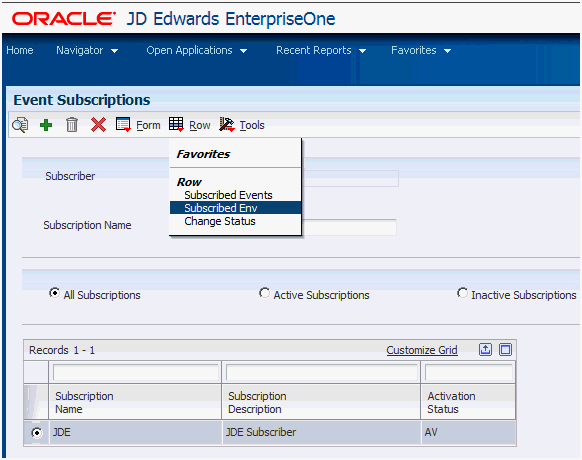
Task: Expand the Navigator dropdown
Action: click(x=87, y=50)
